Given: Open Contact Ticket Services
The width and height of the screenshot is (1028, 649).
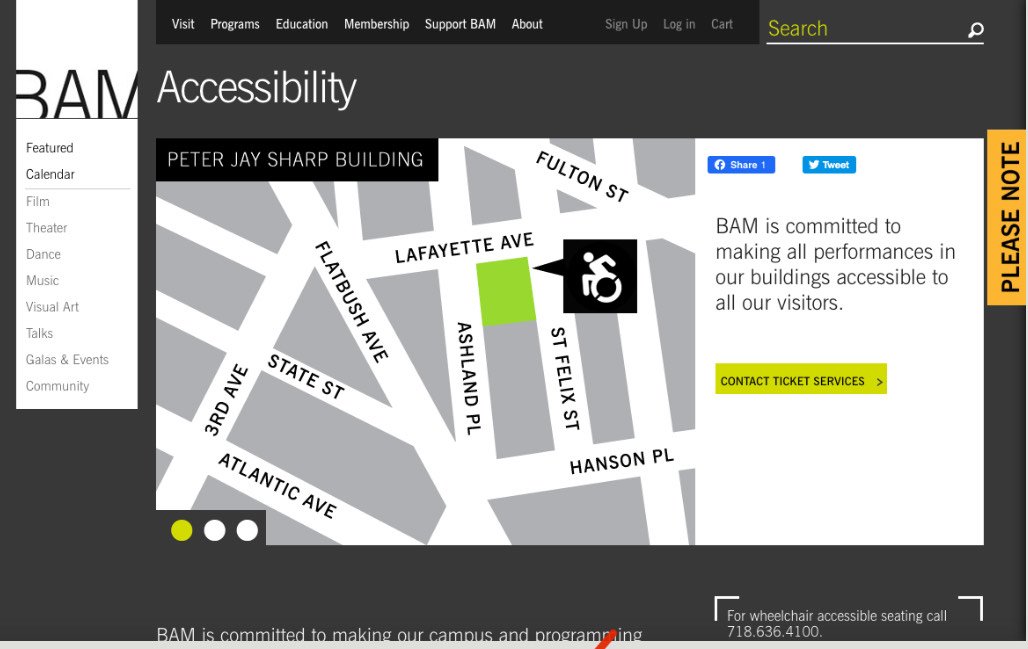Looking at the screenshot, I should click(801, 379).
